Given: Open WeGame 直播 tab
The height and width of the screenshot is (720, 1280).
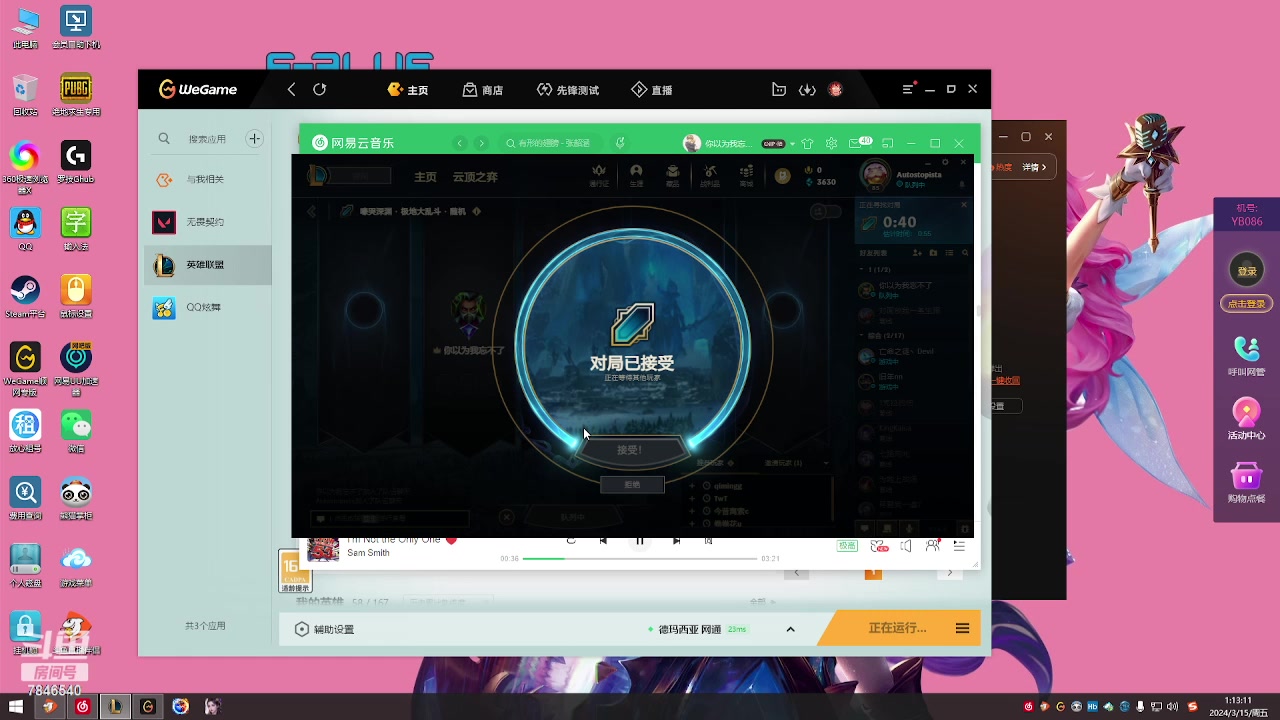Looking at the screenshot, I should coord(652,90).
